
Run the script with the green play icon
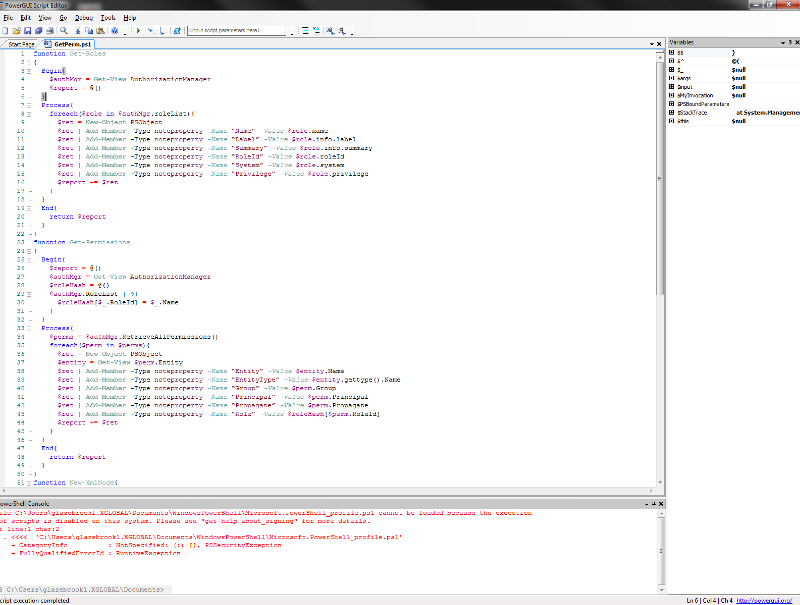(138, 31)
